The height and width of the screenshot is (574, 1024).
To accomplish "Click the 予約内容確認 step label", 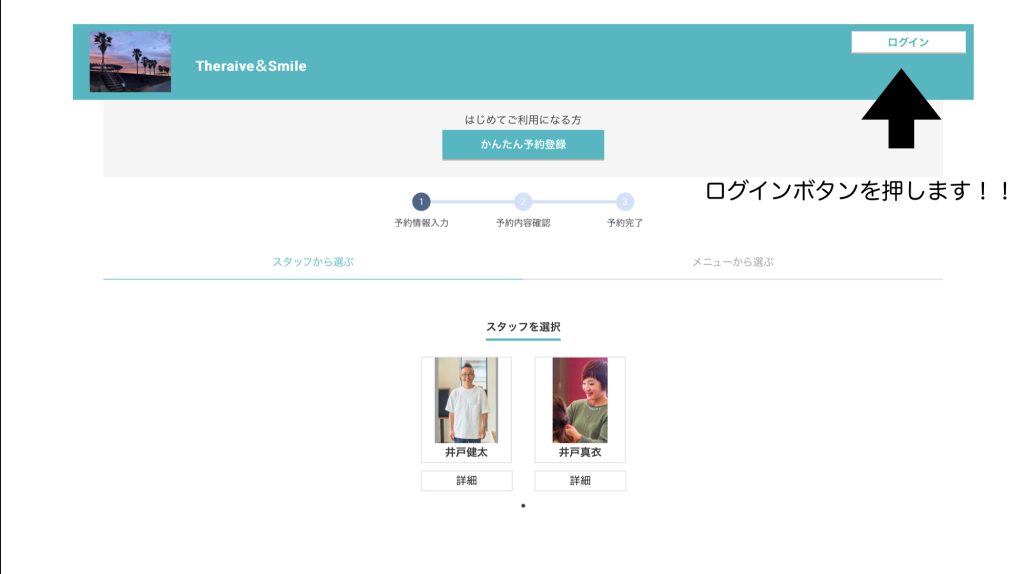I will tap(523, 223).
